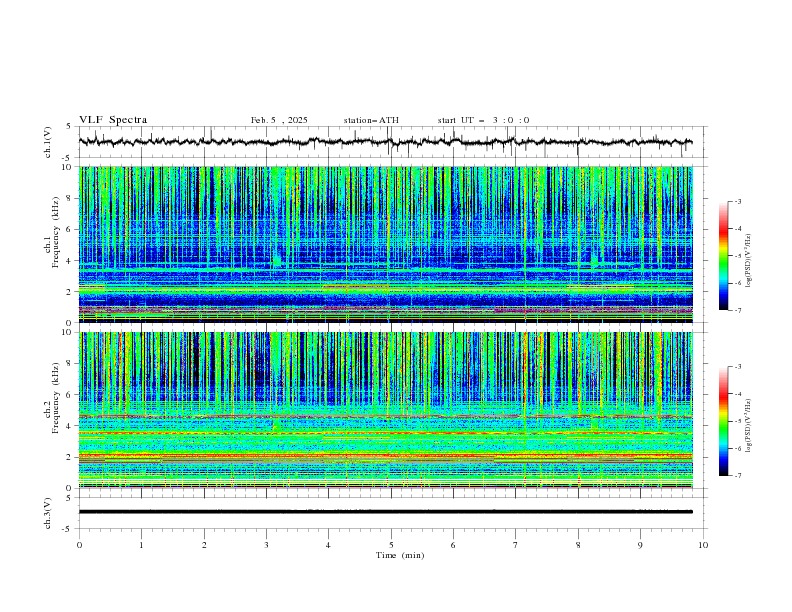
Task: Click the ch.3 voltage waveform trace
Action: tap(385, 512)
